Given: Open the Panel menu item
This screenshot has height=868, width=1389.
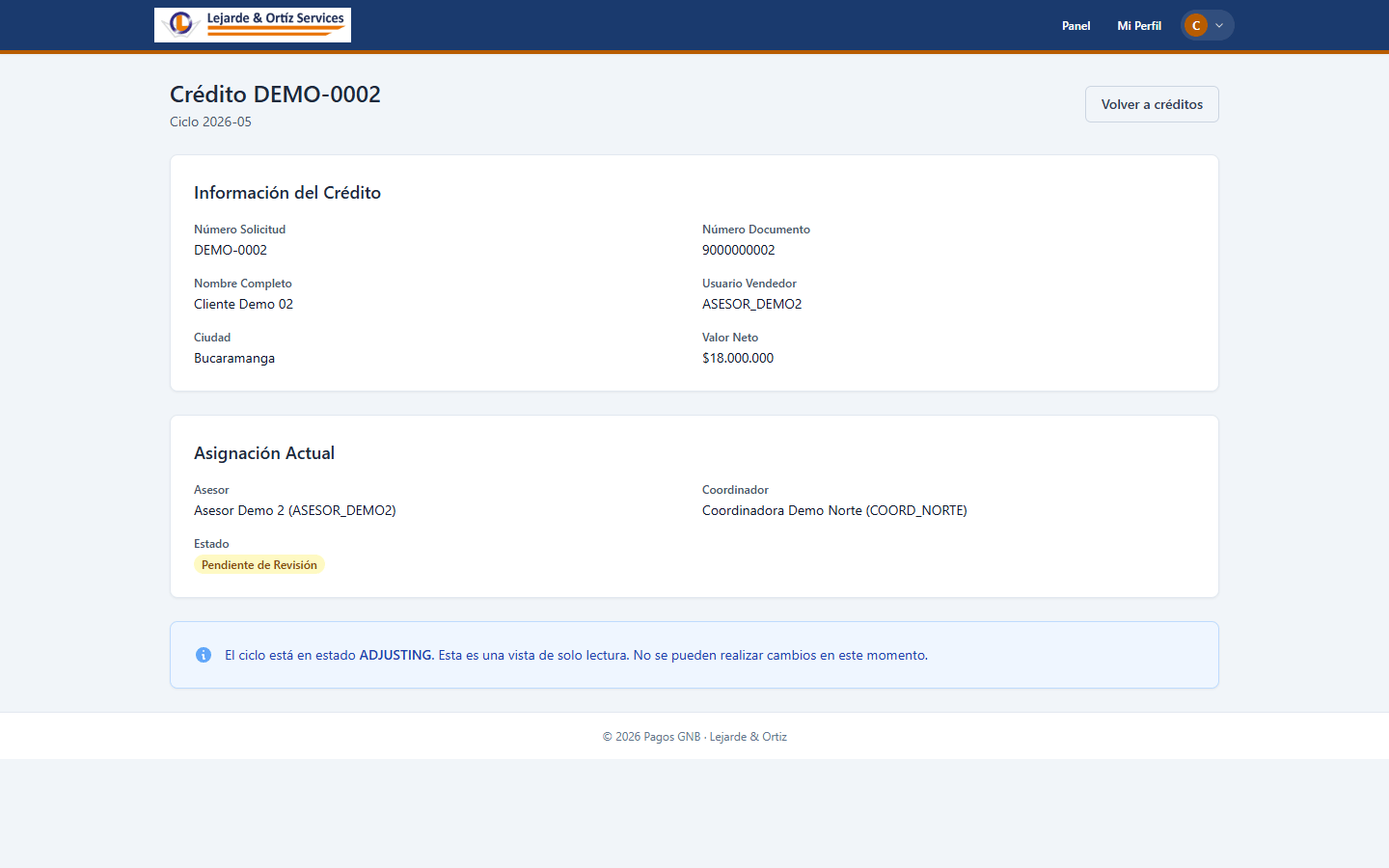Looking at the screenshot, I should click(1076, 26).
